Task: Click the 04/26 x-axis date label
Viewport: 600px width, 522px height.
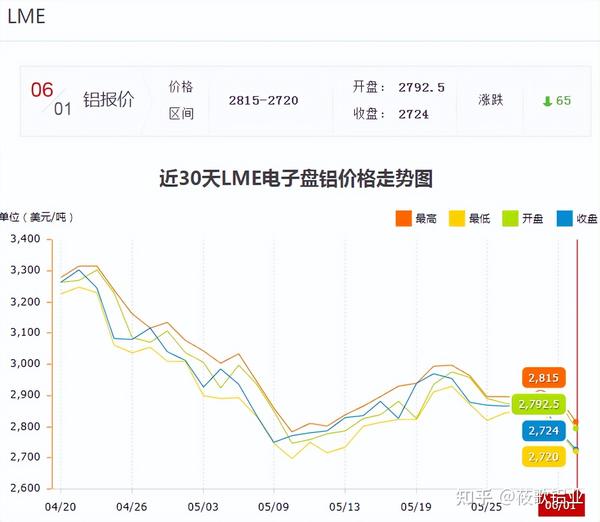Action: pos(132,507)
